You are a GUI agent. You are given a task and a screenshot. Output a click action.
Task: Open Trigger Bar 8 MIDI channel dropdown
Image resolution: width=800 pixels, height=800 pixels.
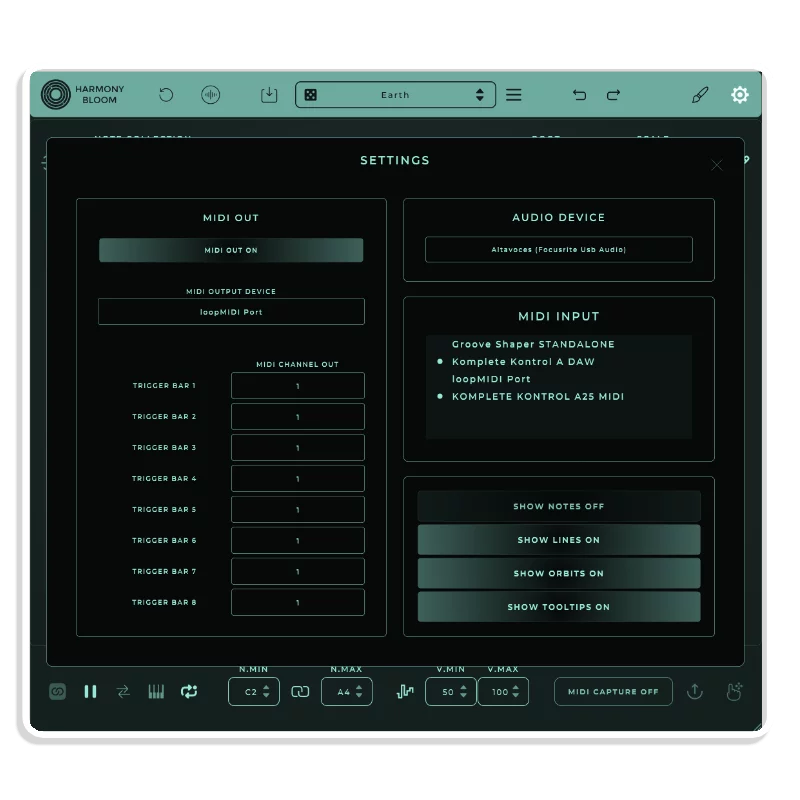click(x=297, y=603)
